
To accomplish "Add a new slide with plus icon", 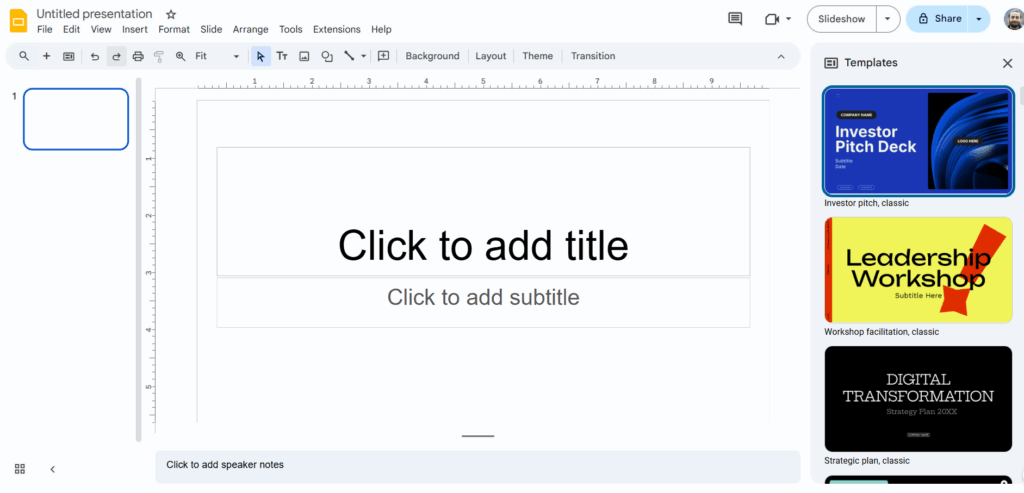I will click(46, 56).
